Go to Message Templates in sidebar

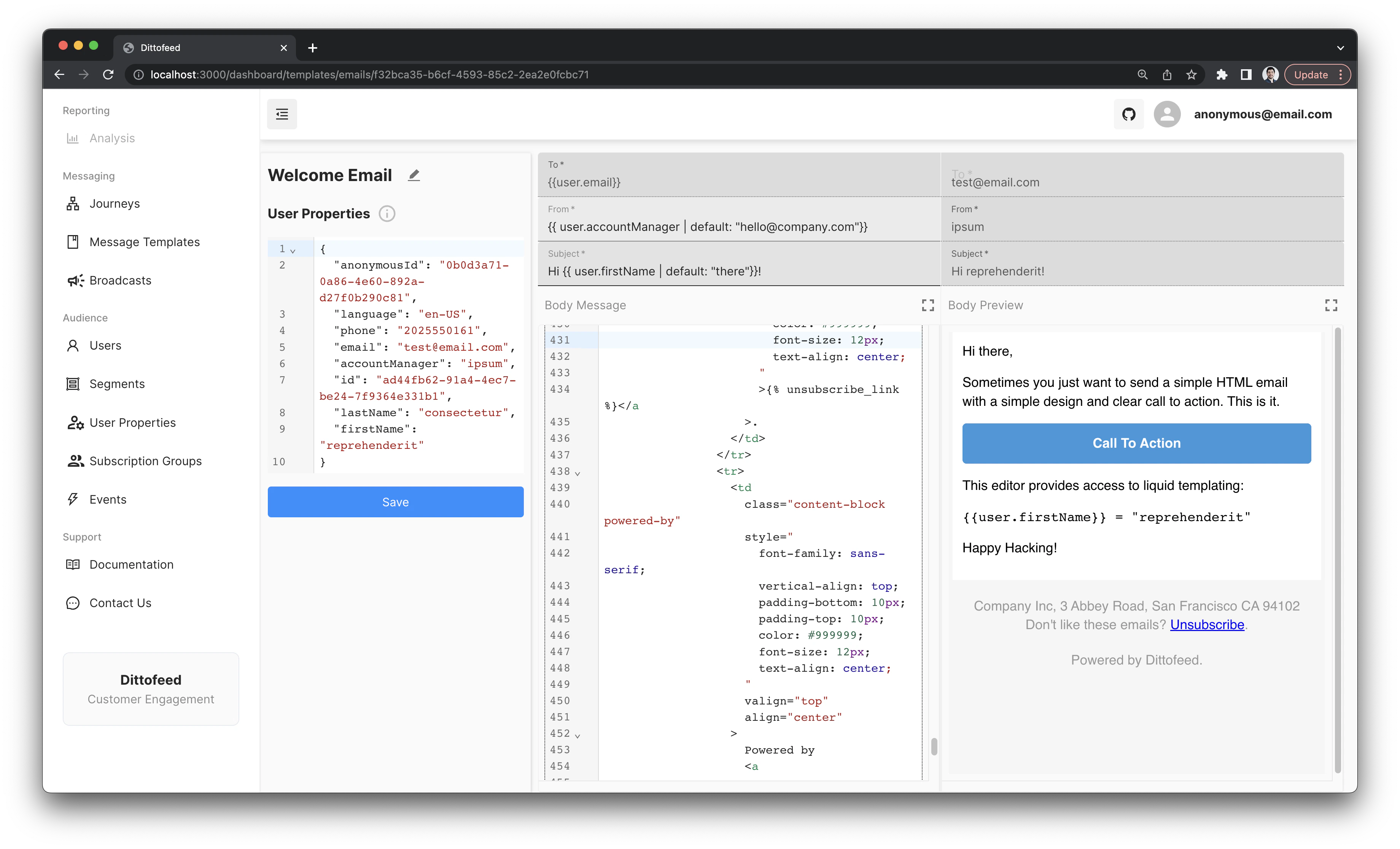pyautogui.click(x=144, y=242)
